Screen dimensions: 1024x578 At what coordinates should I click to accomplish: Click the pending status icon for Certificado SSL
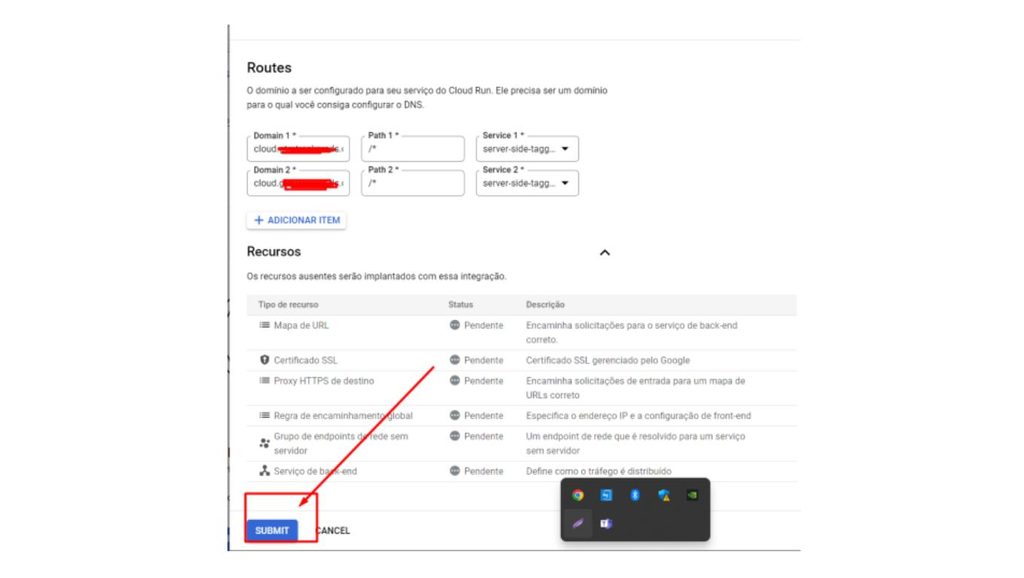(x=455, y=360)
